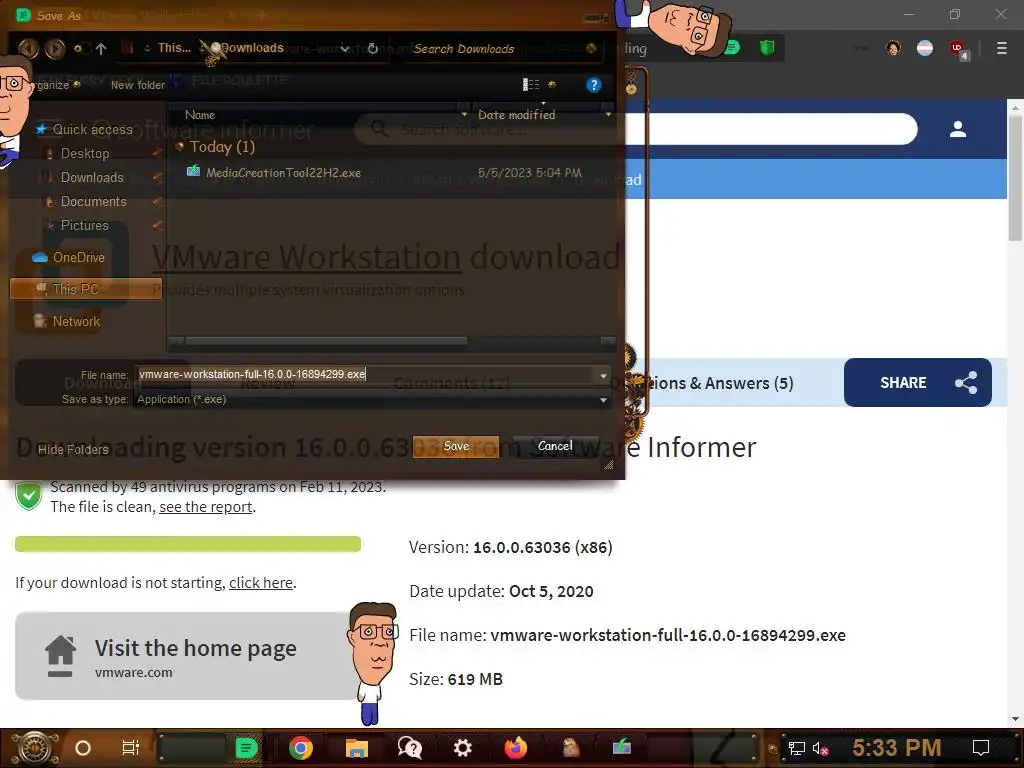Select Desktop in navigation pane
Screen dimensions: 1024x768
[85, 153]
